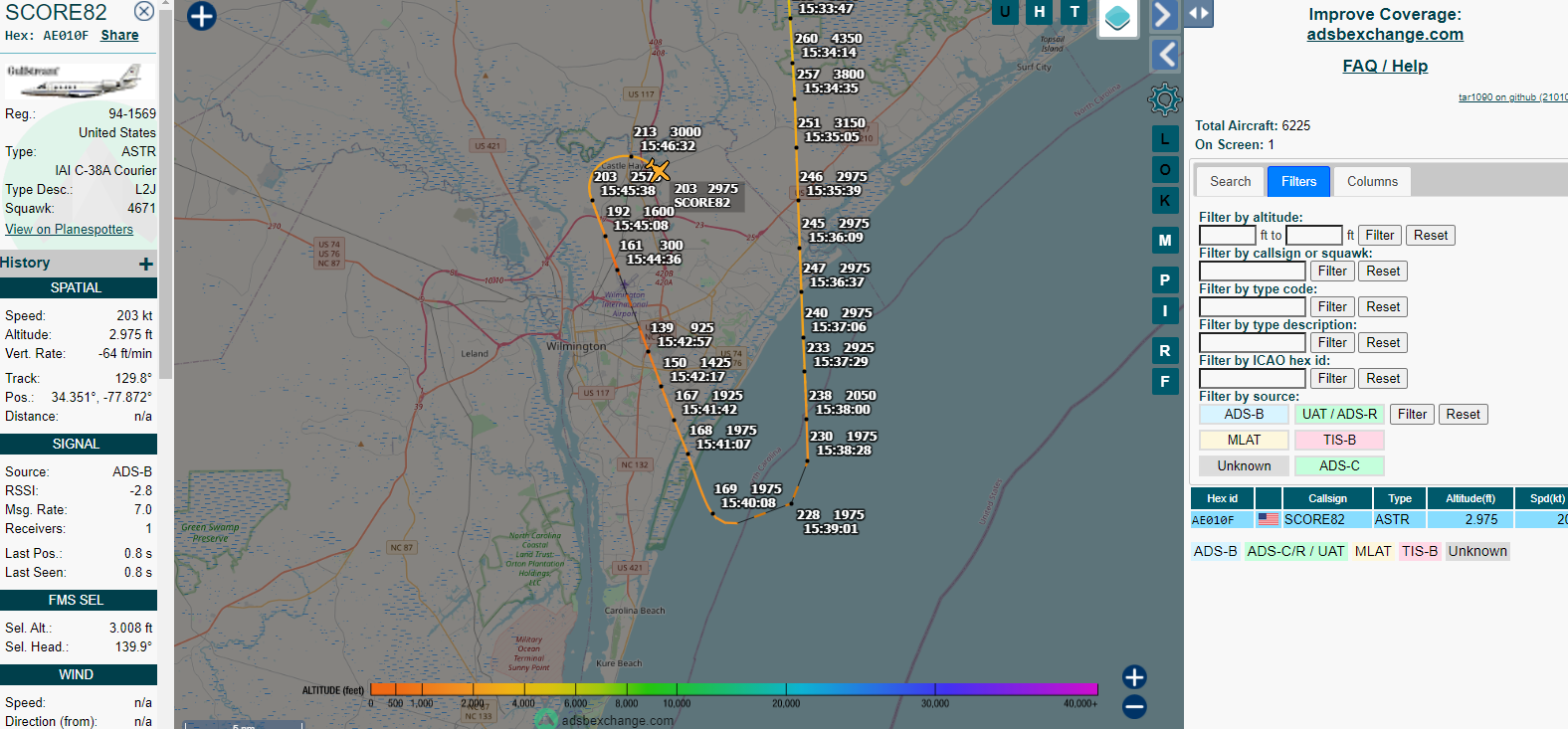Reset the source filter
The height and width of the screenshot is (729, 1568).
[x=1463, y=415]
